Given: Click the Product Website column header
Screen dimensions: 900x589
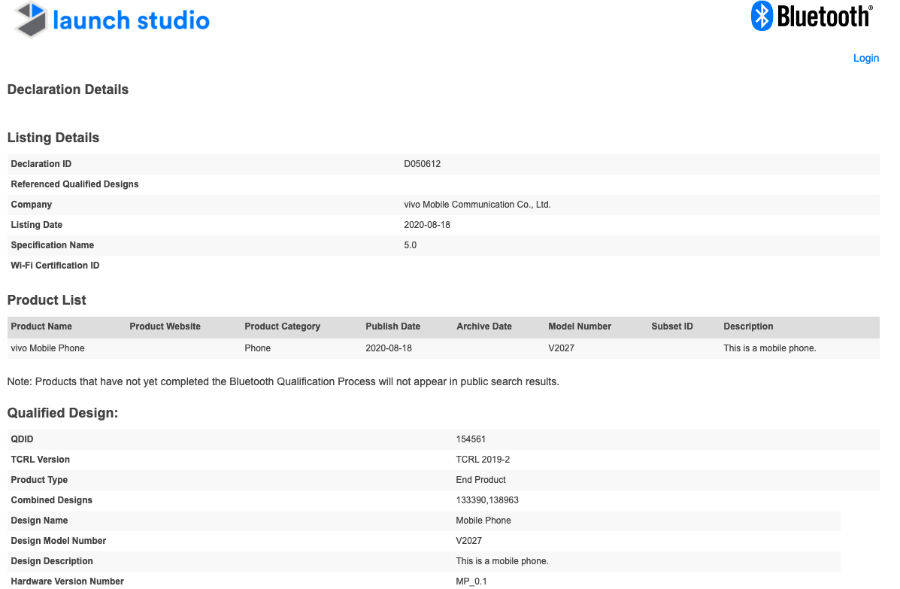Looking at the screenshot, I should 165,327.
